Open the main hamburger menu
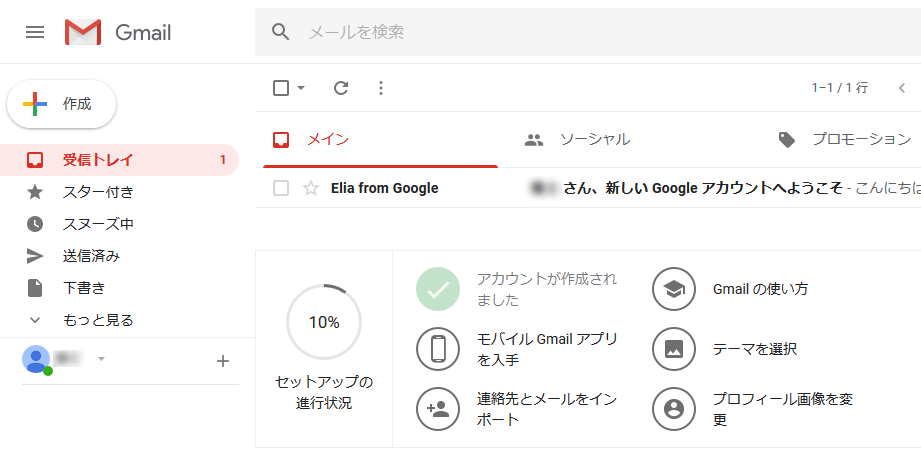 [x=35, y=32]
